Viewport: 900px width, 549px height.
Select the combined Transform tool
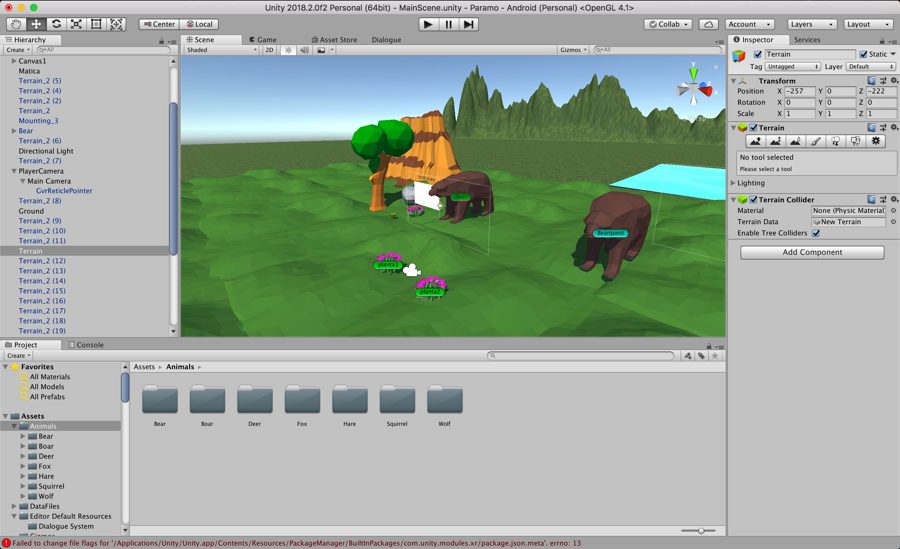pos(117,24)
